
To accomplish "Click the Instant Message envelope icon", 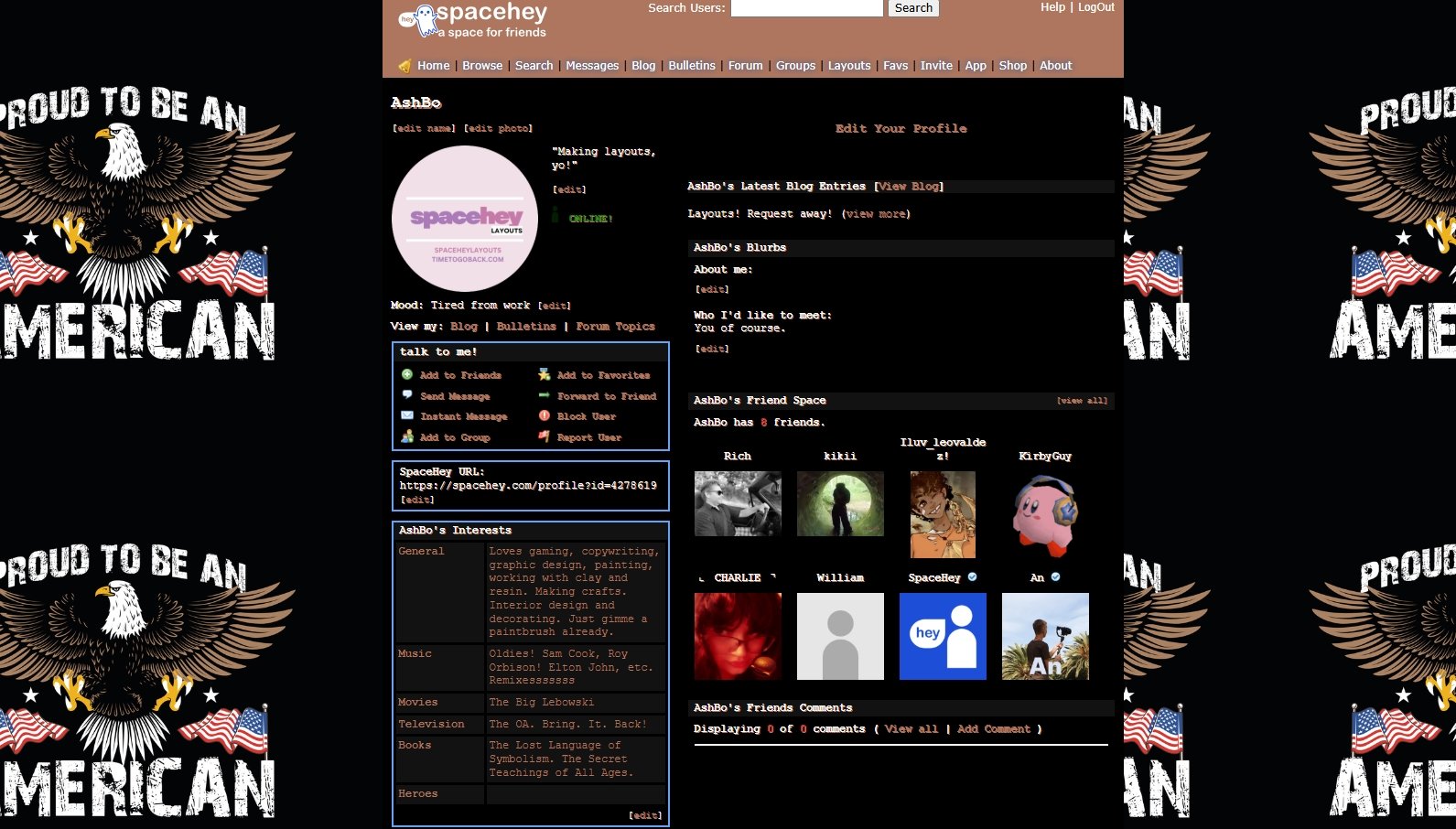I will [407, 415].
